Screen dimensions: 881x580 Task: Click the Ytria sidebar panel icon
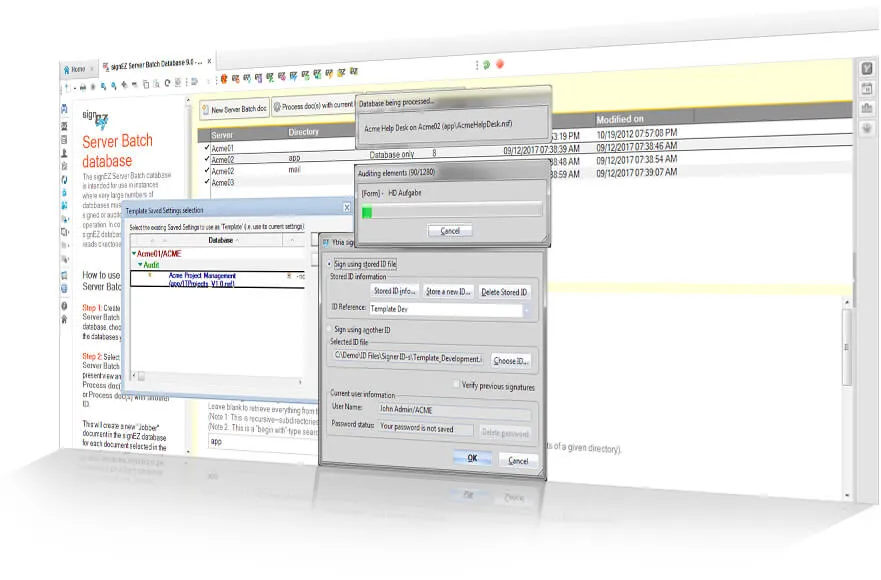[866, 69]
